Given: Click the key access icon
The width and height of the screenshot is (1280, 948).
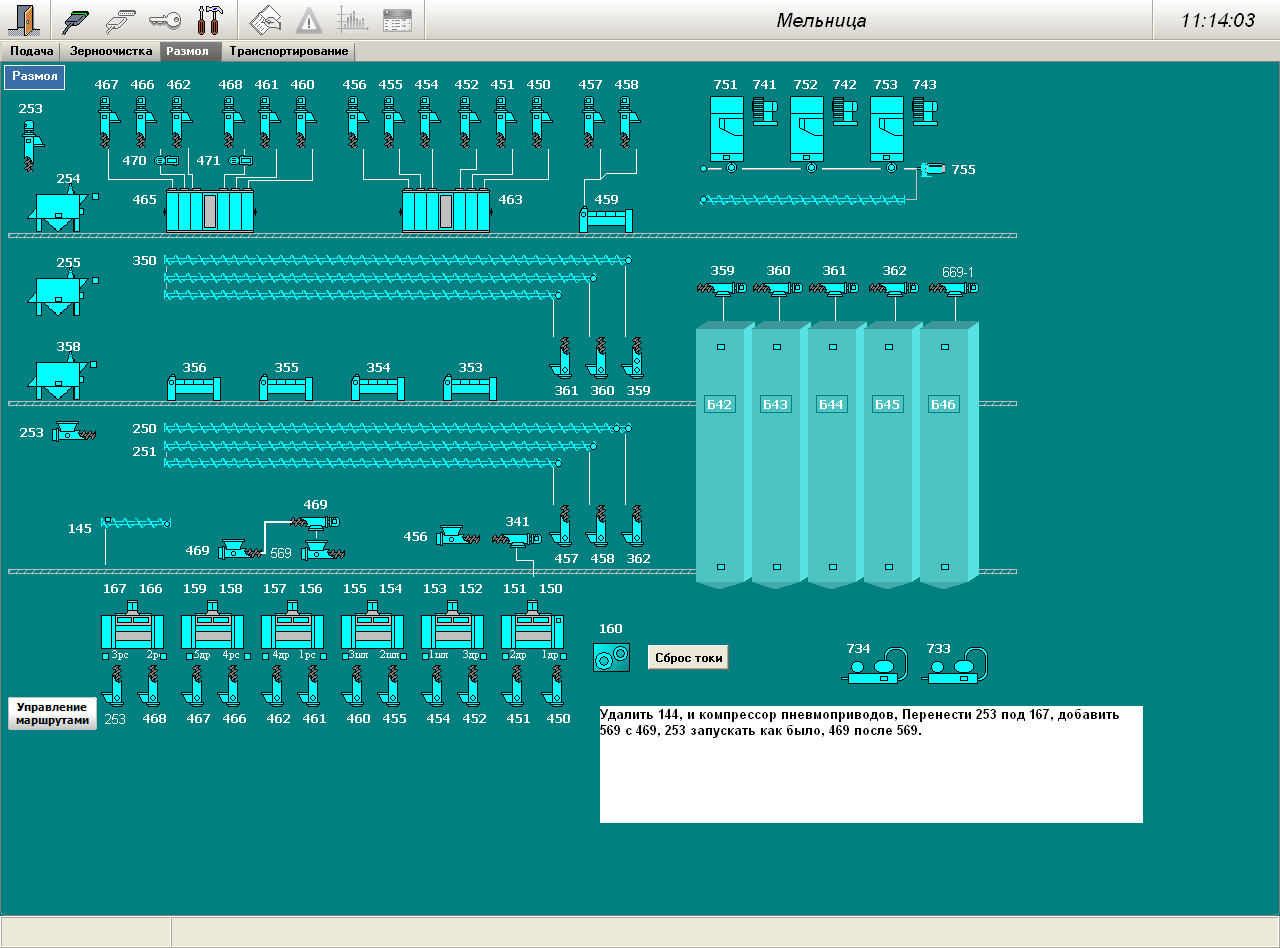Looking at the screenshot, I should click(164, 19).
